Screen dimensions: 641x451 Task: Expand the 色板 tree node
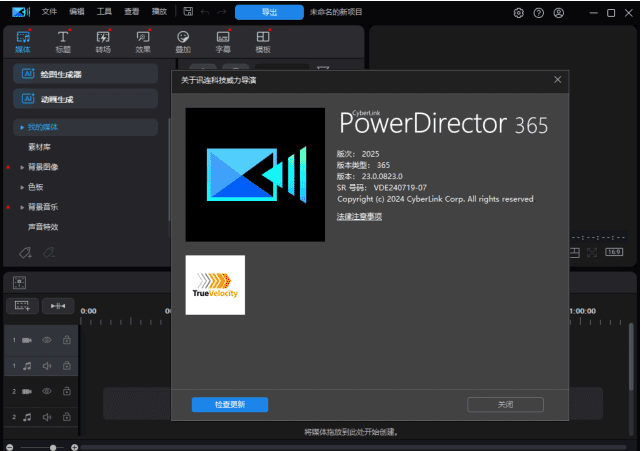[x=22, y=187]
